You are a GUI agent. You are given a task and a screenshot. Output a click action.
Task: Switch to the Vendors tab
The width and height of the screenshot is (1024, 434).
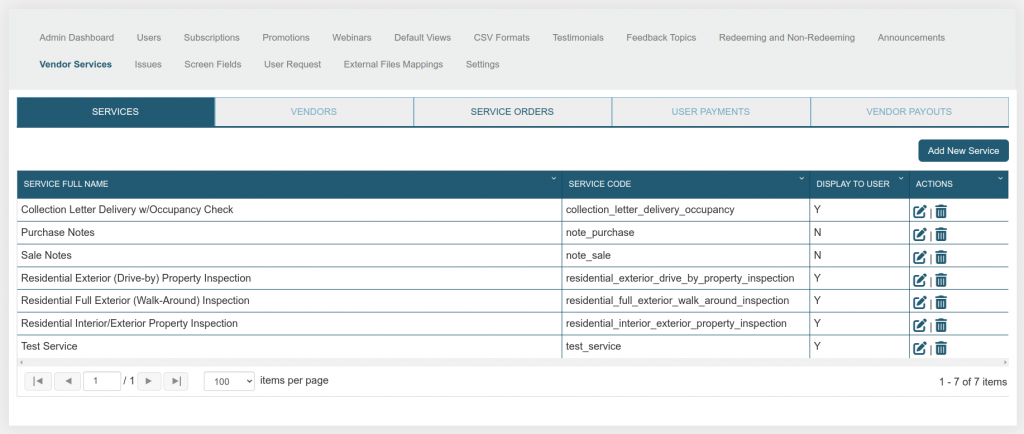tap(313, 112)
